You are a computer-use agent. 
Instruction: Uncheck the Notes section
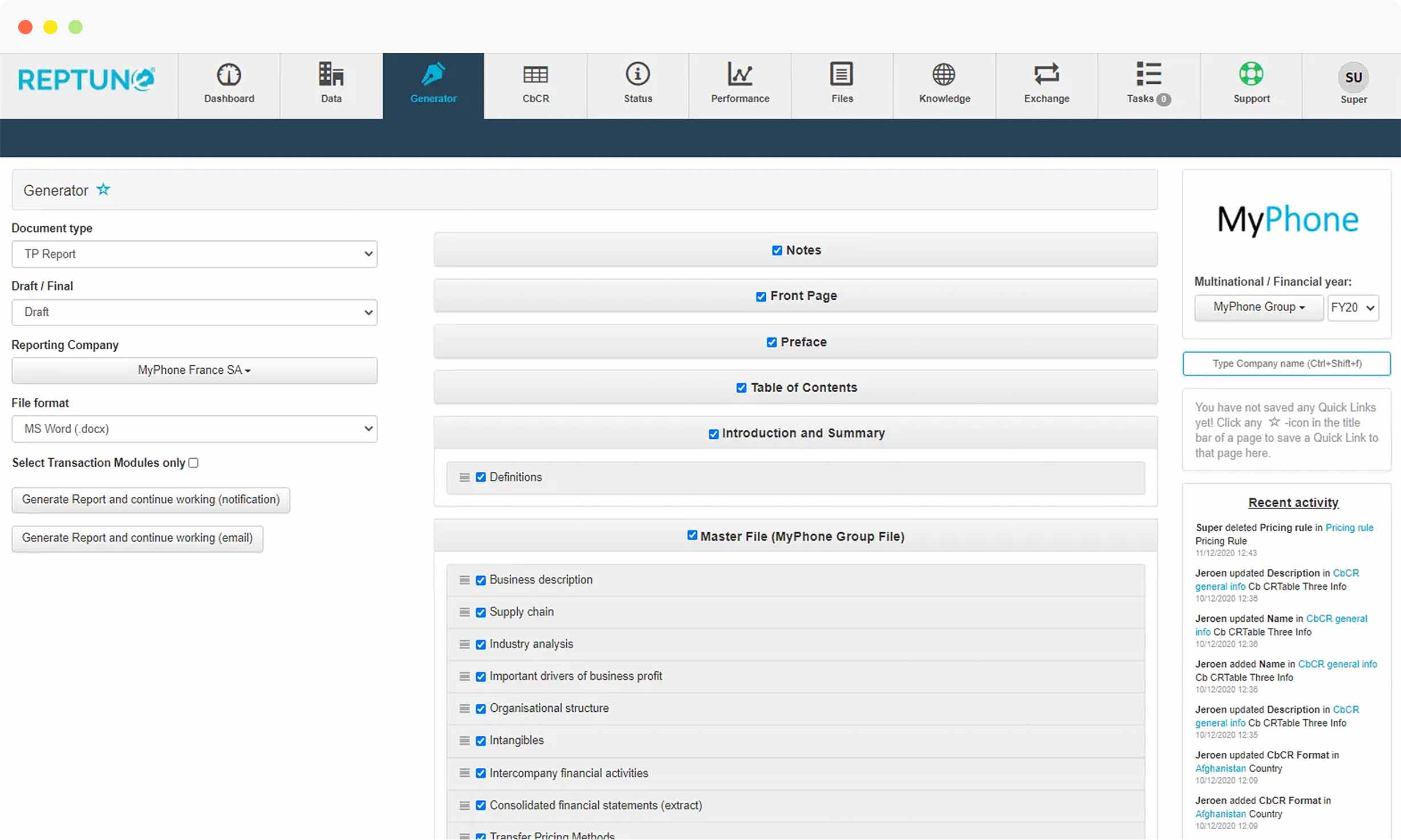pyautogui.click(x=777, y=250)
